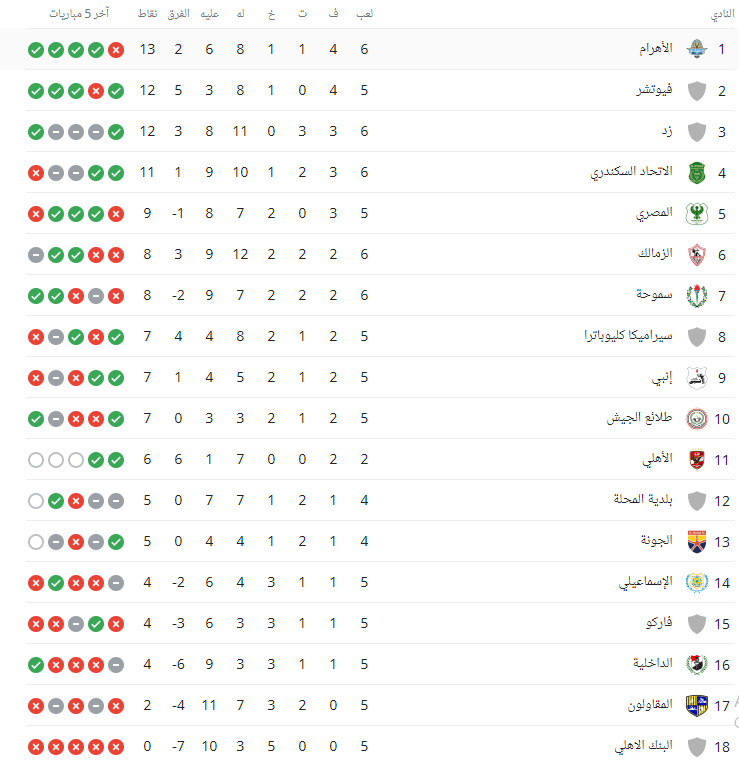Image resolution: width=739 pixels, height=772 pixels.
Task: Click the سموحة club logo
Action: [695, 295]
